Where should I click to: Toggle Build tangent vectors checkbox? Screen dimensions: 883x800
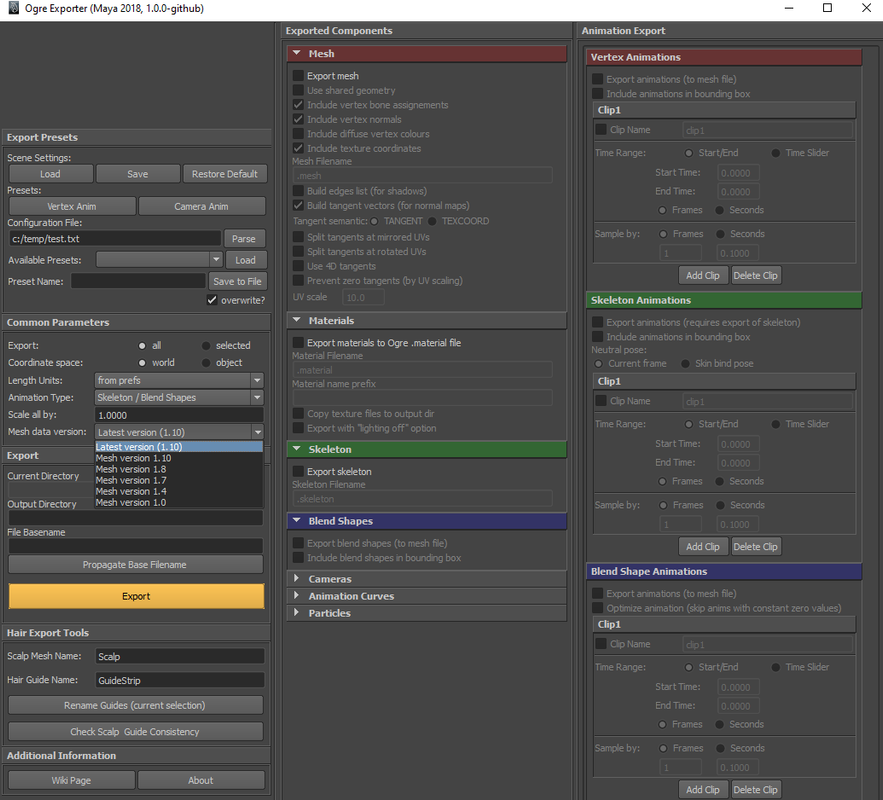point(298,205)
